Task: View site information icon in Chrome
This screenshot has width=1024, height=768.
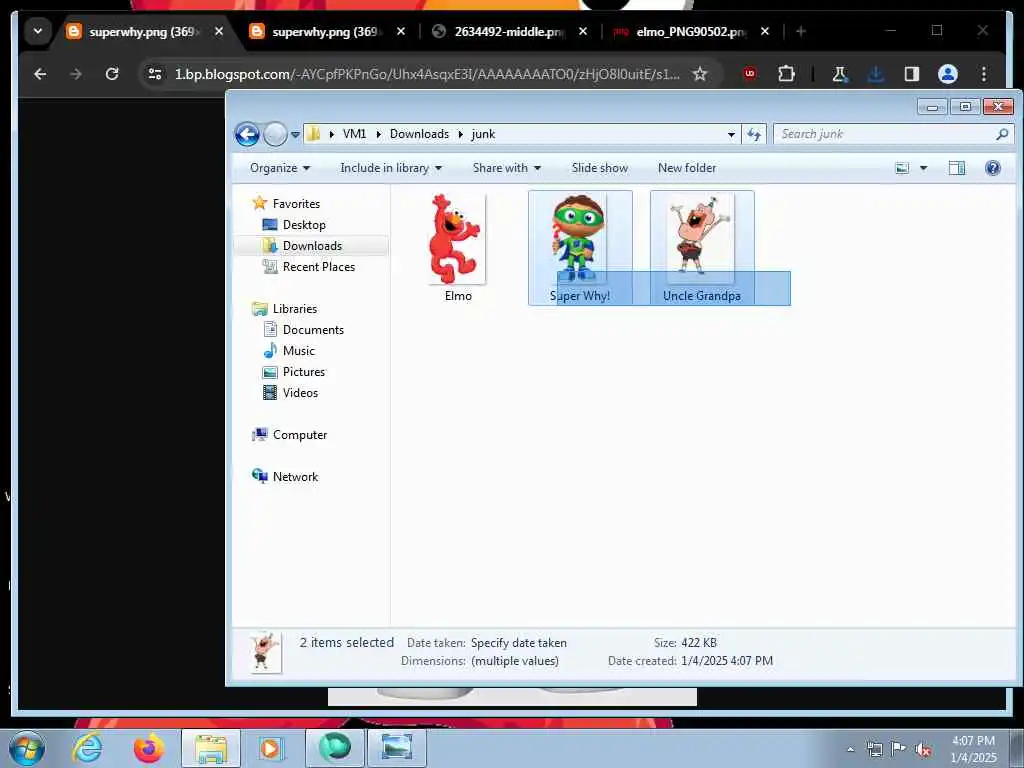Action: coord(154,74)
